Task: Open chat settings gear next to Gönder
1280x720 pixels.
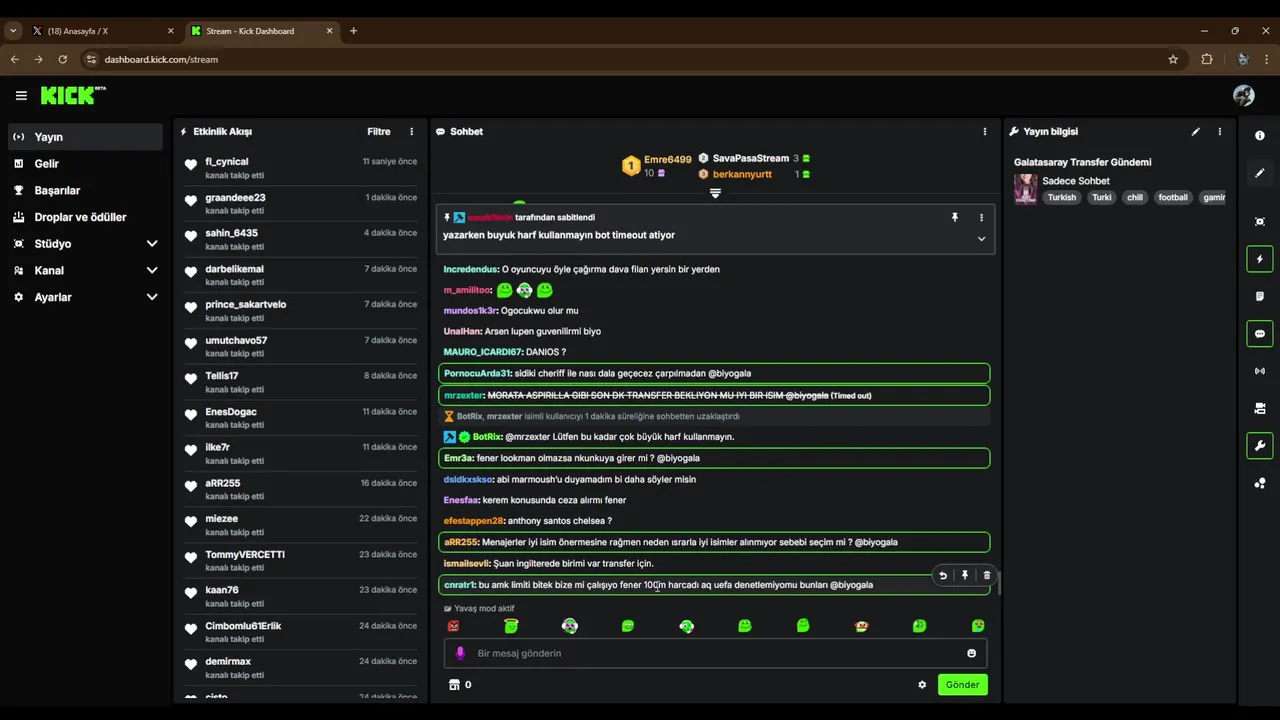Action: [922, 685]
